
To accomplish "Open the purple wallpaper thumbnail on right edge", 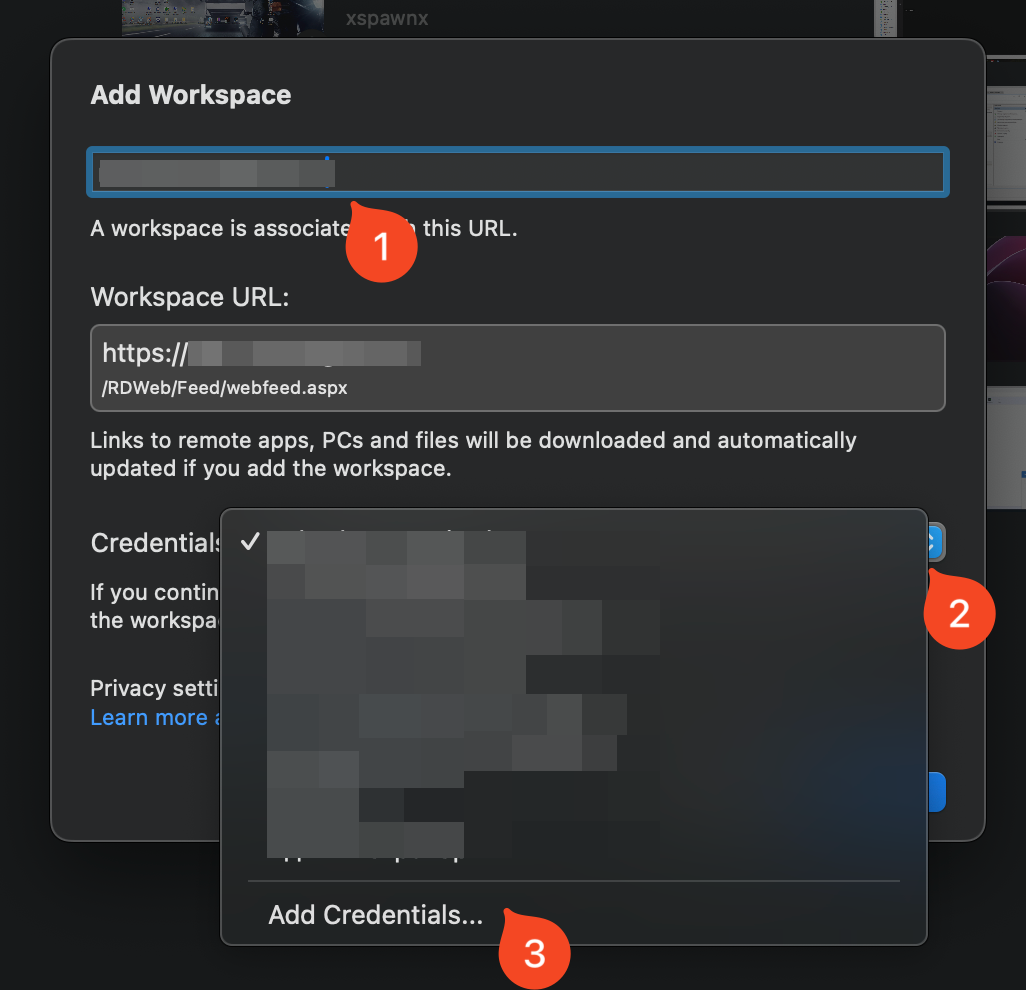I will 1005,290.
